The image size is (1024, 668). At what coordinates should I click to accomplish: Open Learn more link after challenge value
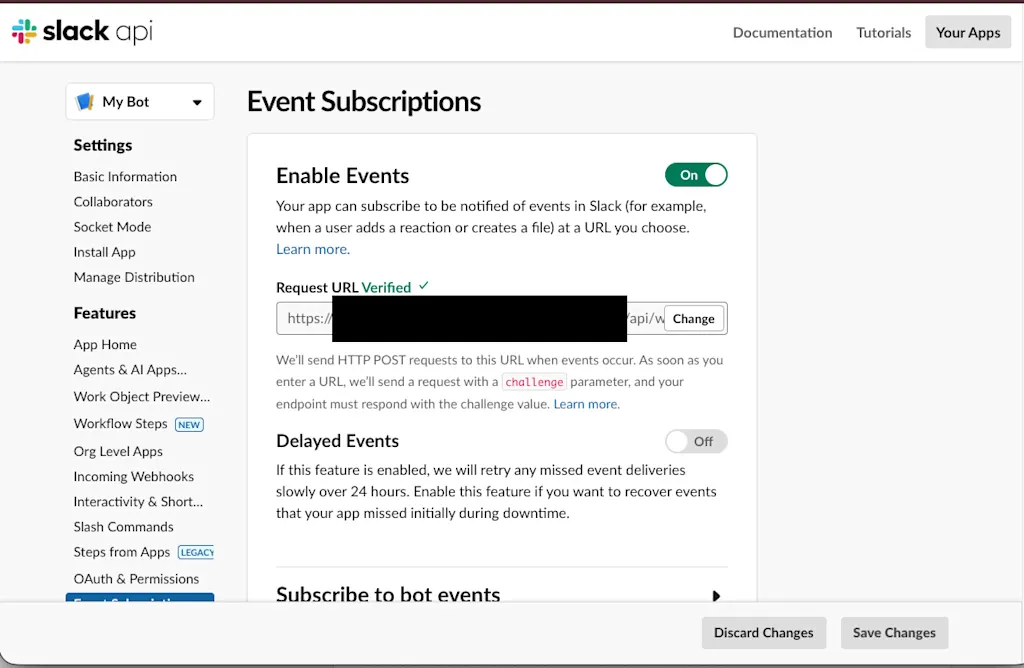click(586, 404)
